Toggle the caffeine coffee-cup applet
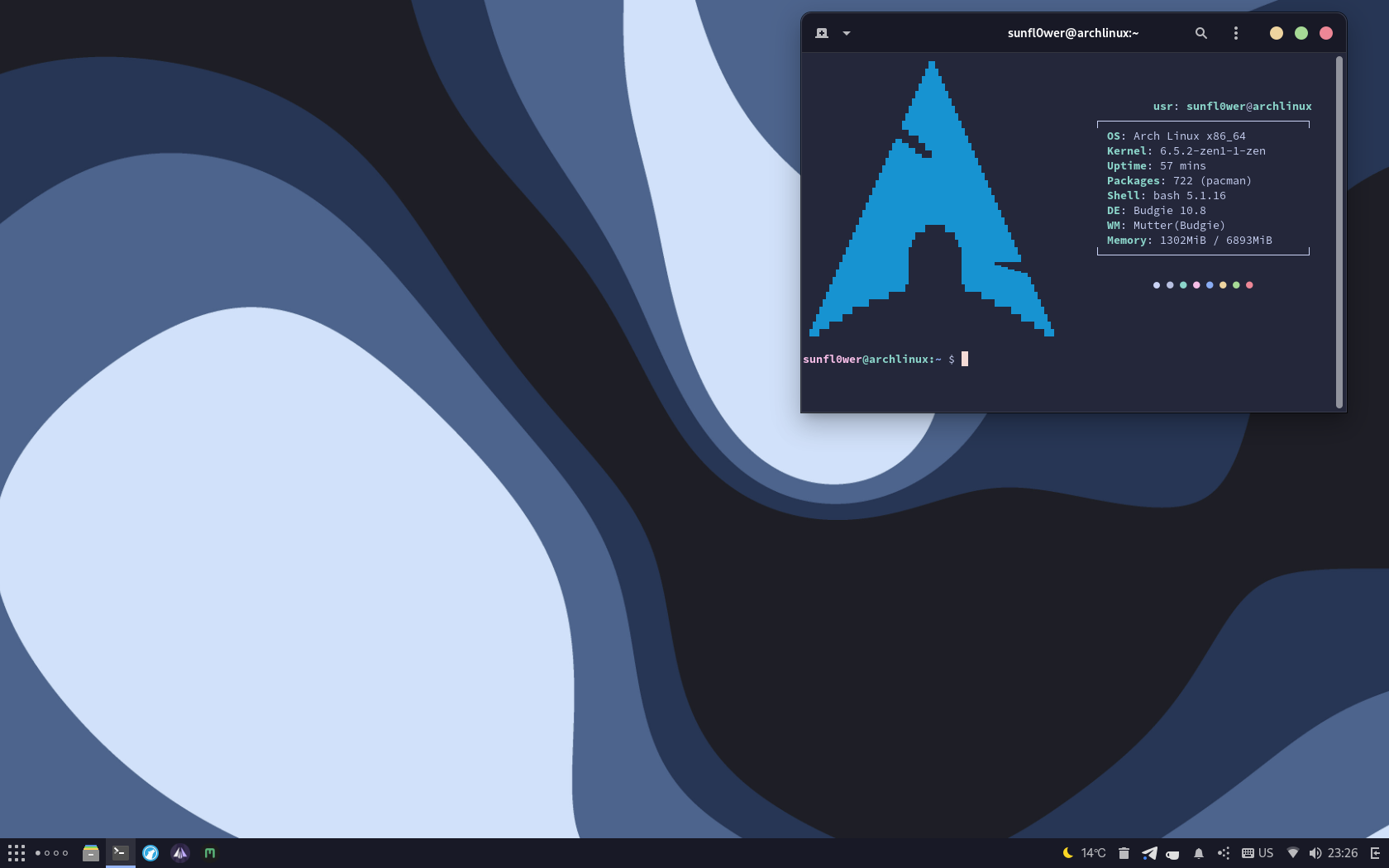Viewport: 1389px width, 868px height. click(1172, 854)
